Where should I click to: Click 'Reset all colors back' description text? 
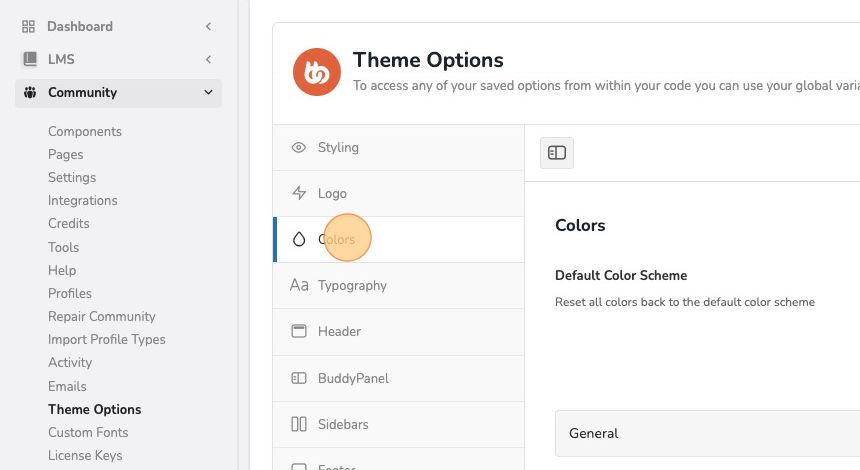tap(684, 302)
